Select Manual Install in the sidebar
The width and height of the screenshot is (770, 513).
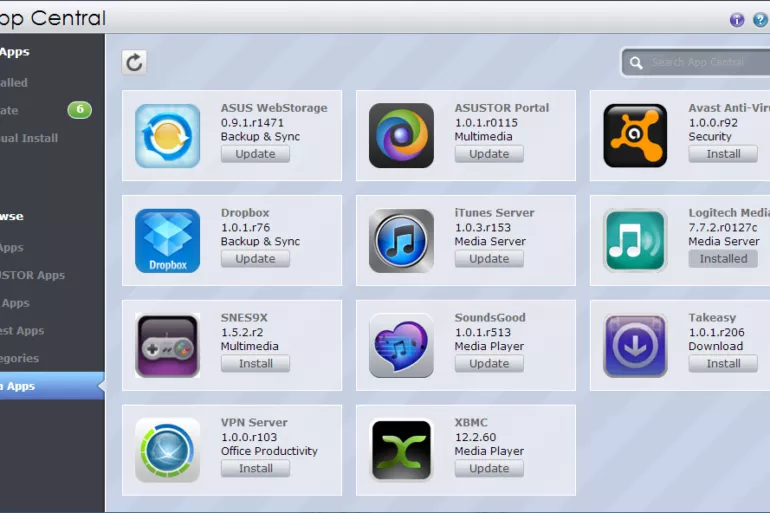coord(30,138)
